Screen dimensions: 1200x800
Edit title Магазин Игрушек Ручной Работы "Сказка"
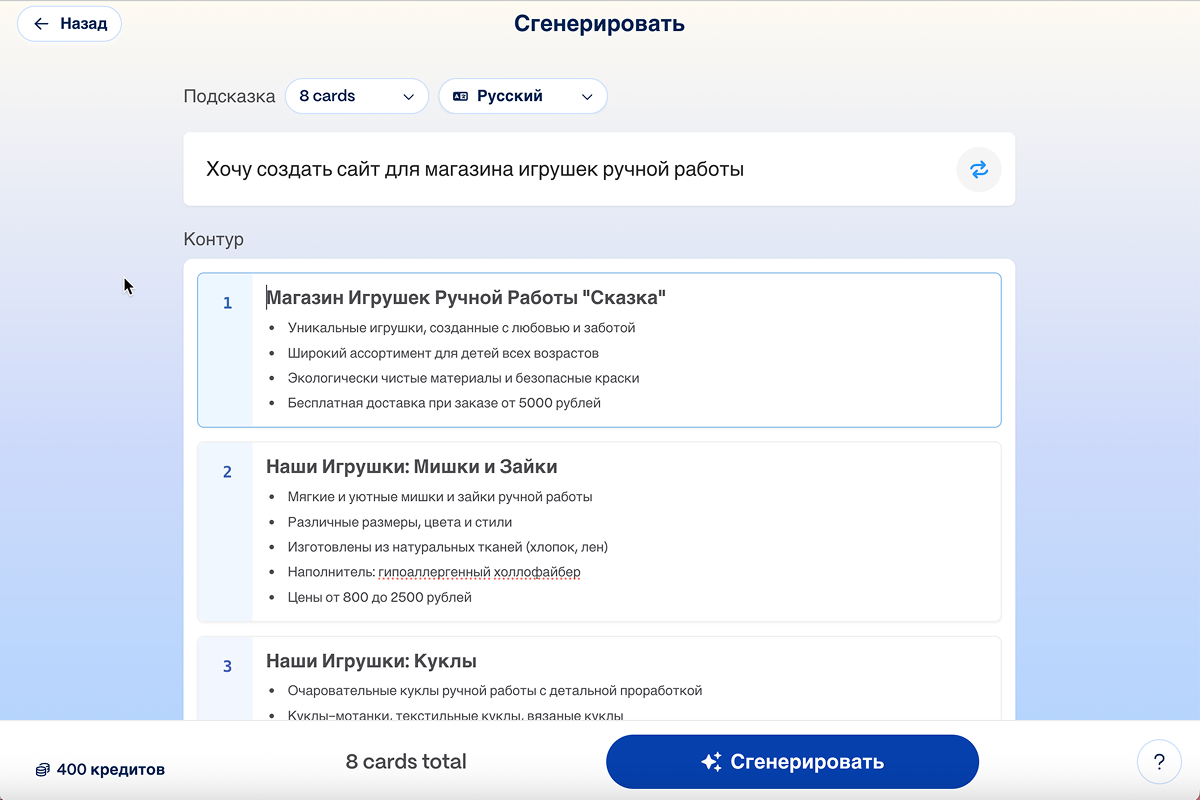[466, 298]
